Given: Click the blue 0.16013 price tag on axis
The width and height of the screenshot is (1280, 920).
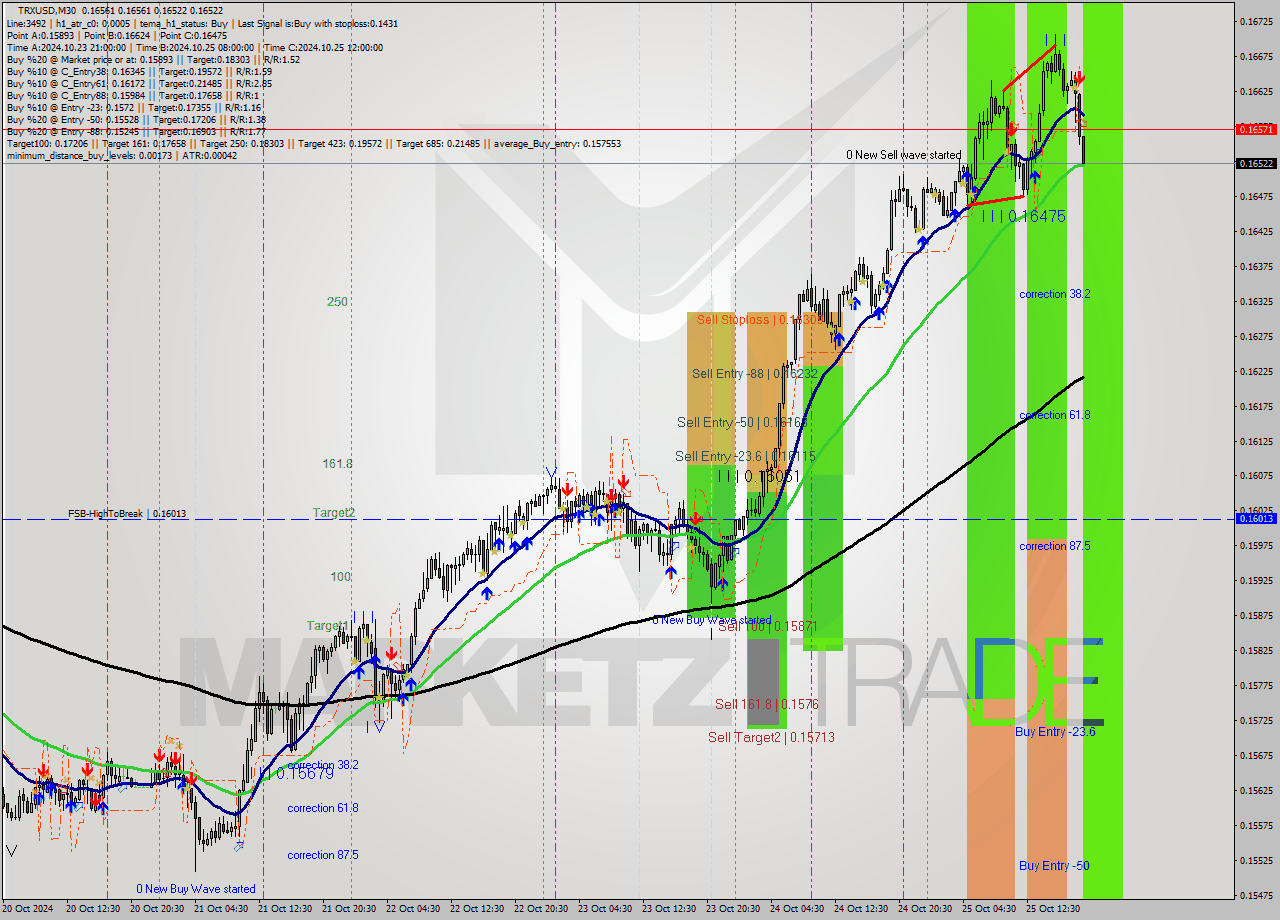Looking at the screenshot, I should pos(1255,519).
